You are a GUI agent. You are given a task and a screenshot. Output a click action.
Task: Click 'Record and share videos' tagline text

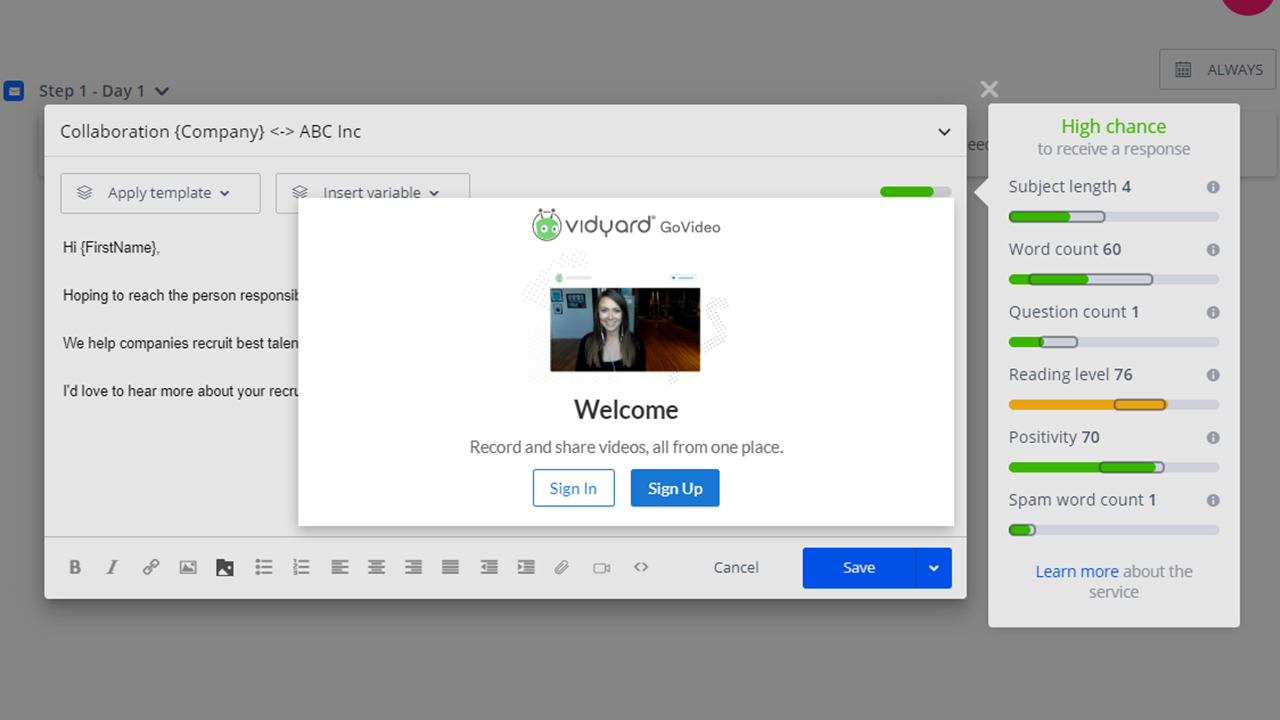tap(626, 447)
